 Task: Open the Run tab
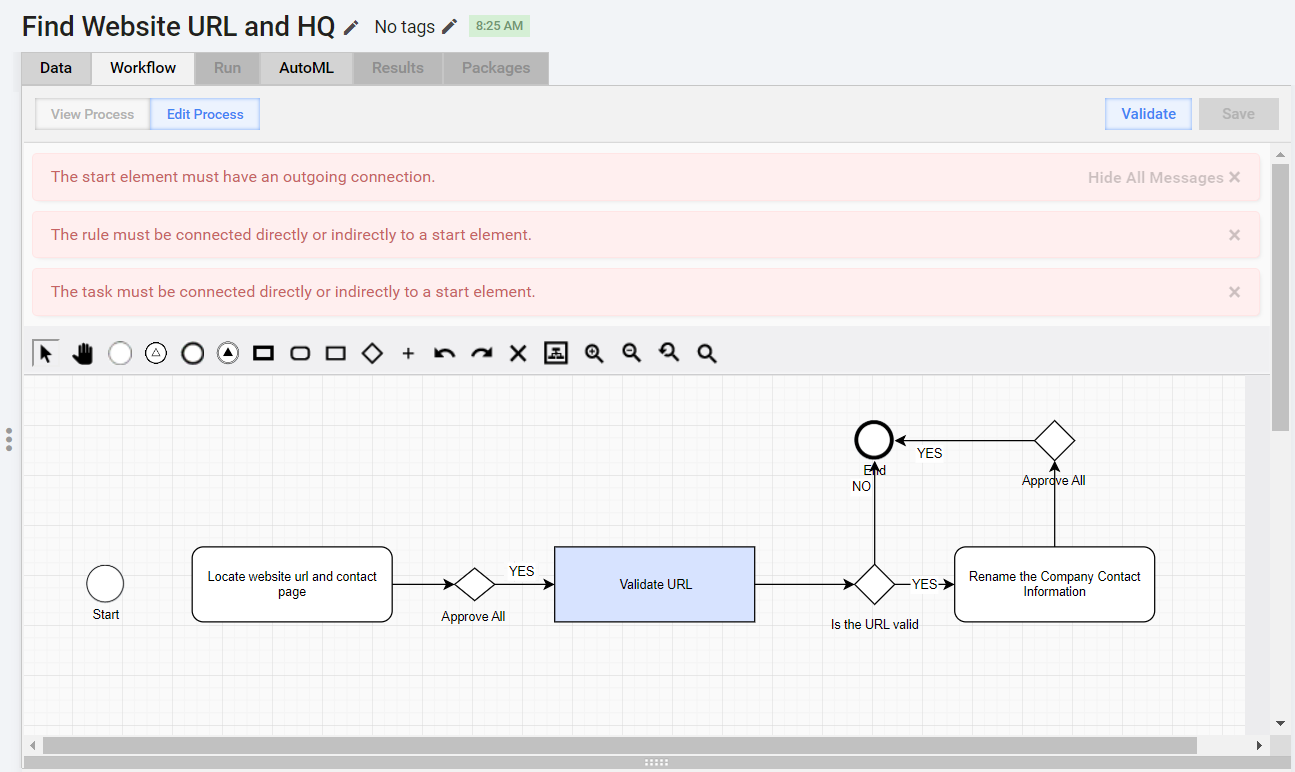click(227, 68)
